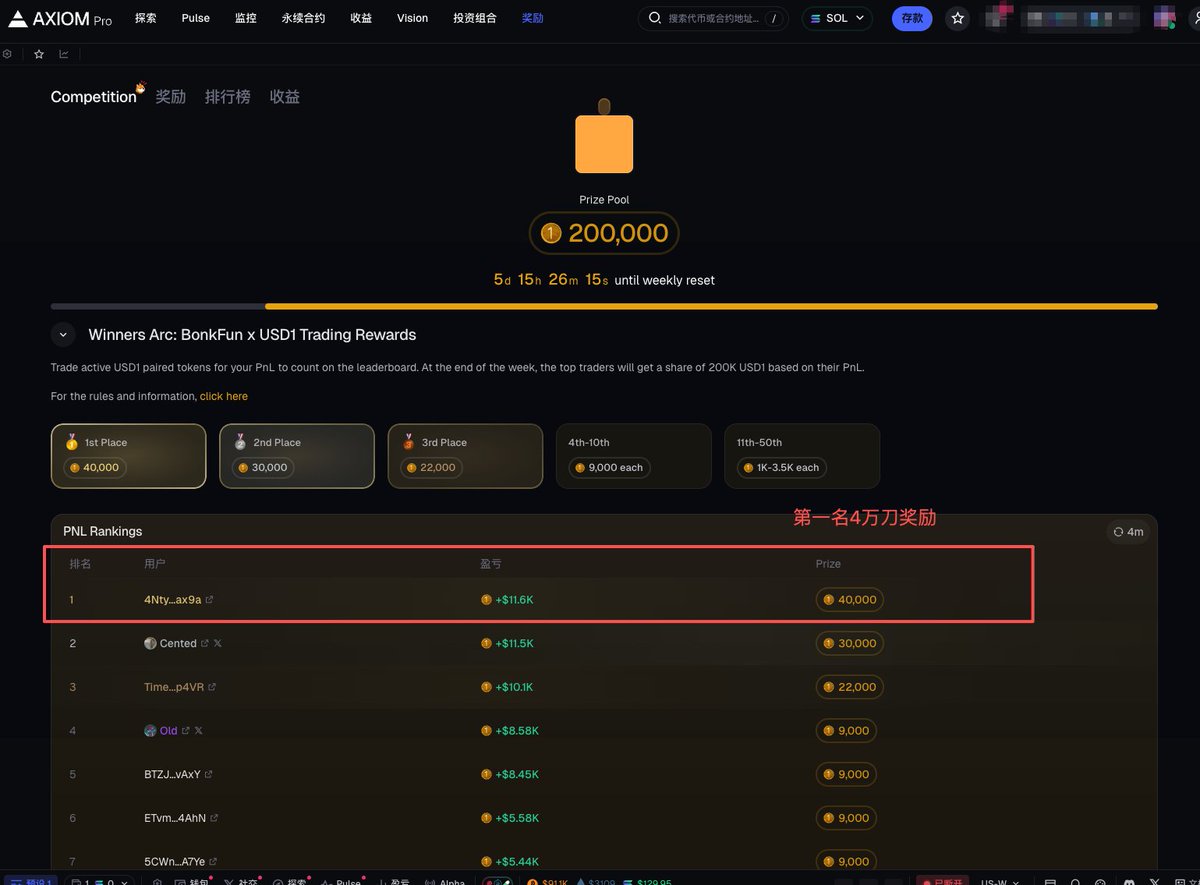This screenshot has height=885, width=1200.
Task: Open the 奖励 sub-tab next to Competition
Action: coord(171,97)
